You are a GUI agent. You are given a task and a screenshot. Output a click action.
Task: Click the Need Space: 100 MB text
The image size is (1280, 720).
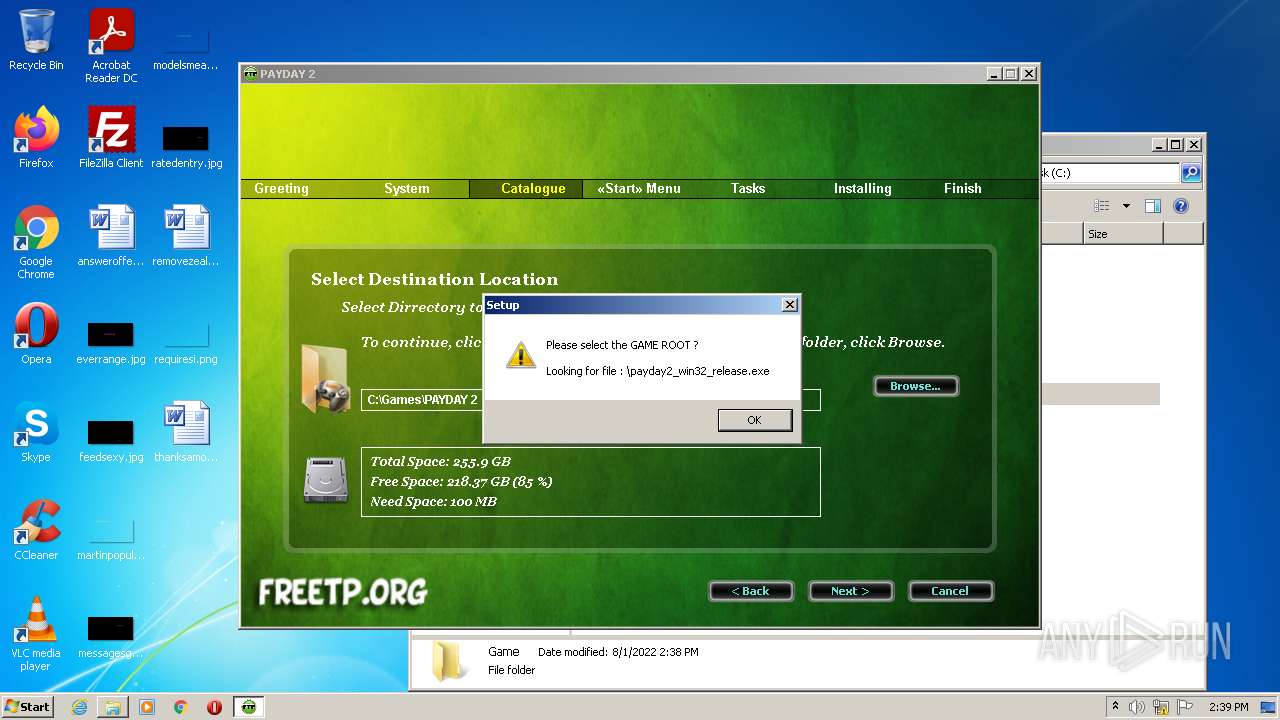(434, 501)
